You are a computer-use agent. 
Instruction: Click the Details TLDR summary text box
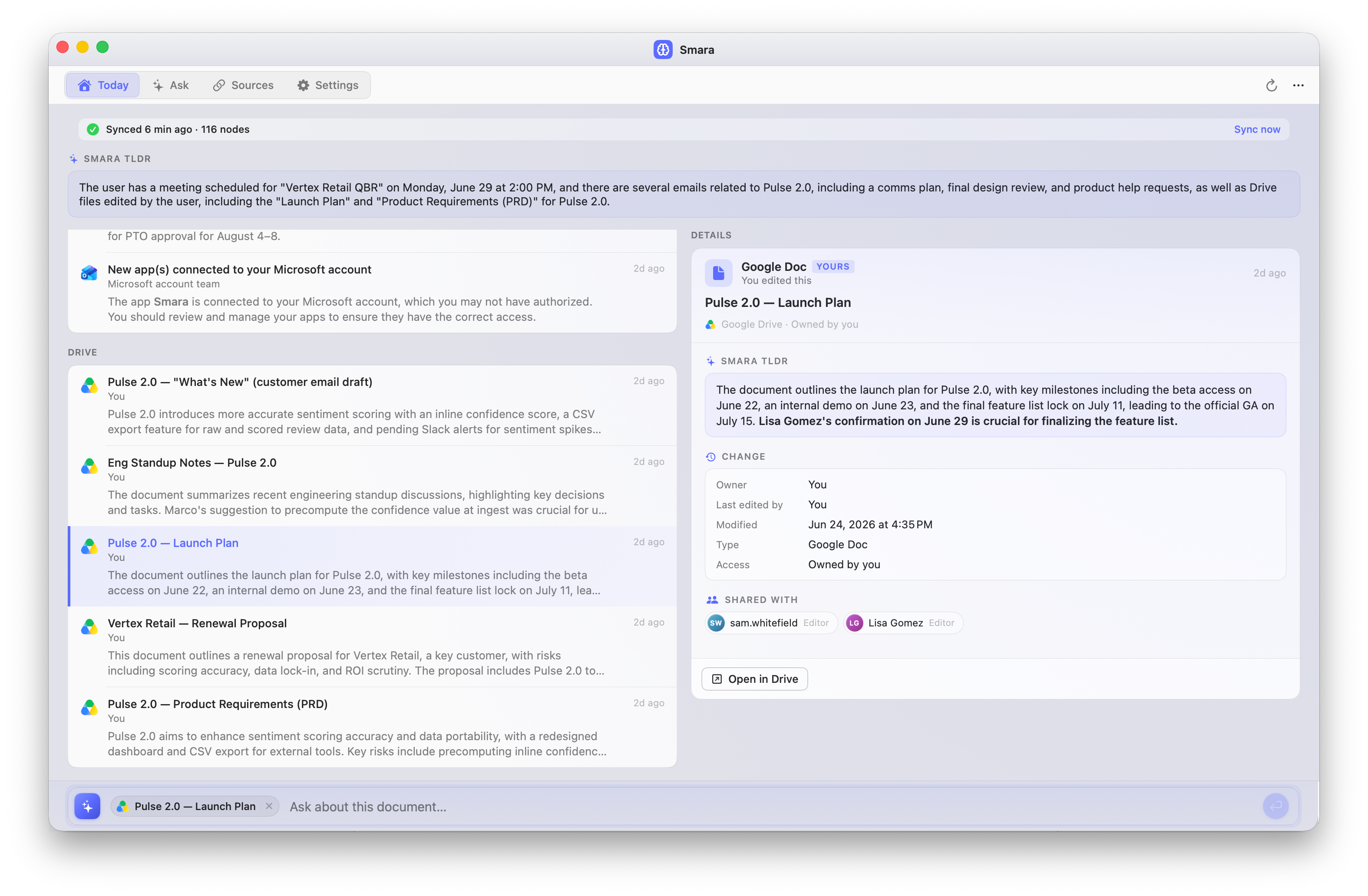995,405
